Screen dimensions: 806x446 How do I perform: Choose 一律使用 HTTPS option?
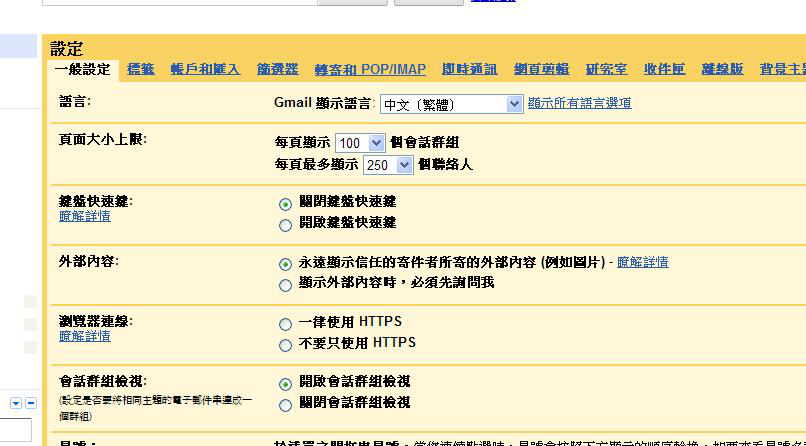[x=286, y=324]
